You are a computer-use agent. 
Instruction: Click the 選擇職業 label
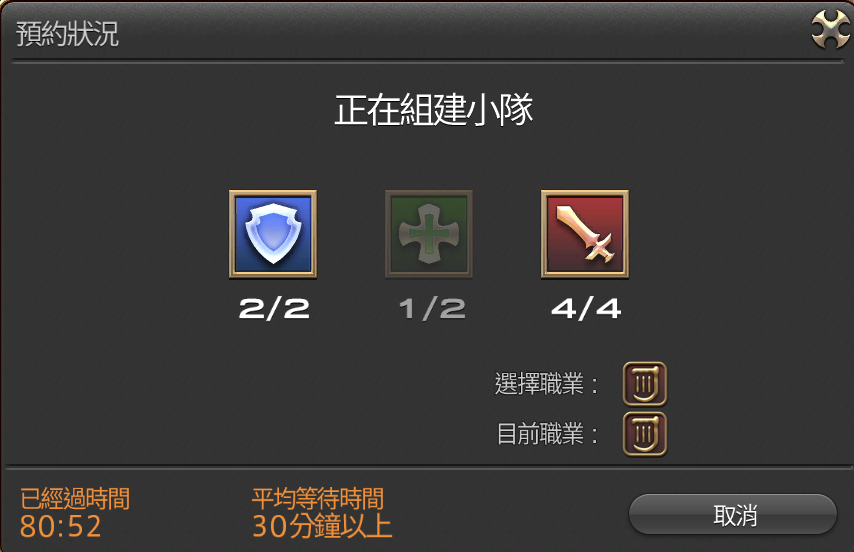[x=546, y=384]
